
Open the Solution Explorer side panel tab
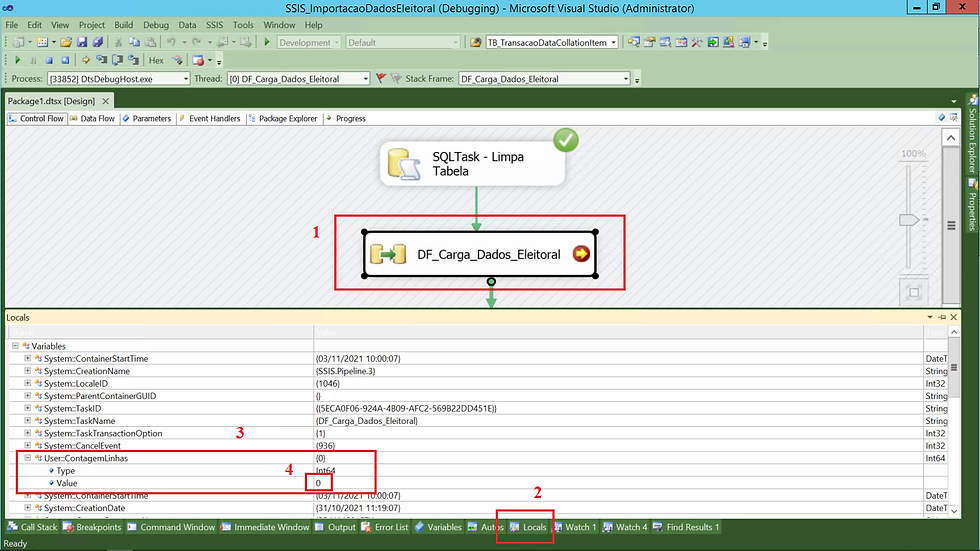pos(972,134)
